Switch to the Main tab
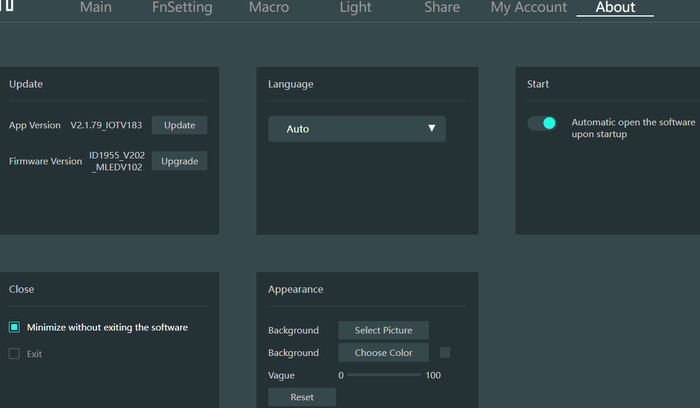The width and height of the screenshot is (700, 408). (95, 8)
